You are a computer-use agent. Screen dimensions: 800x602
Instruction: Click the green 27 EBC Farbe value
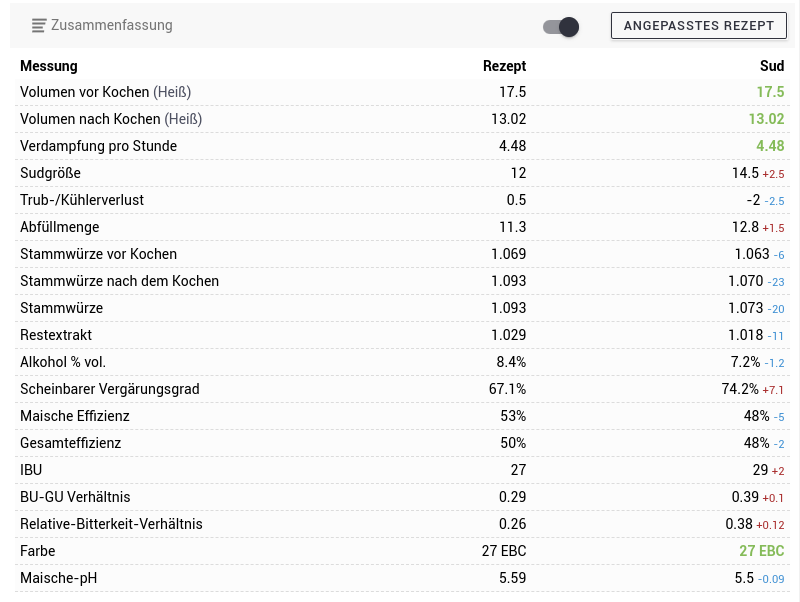[x=761, y=551]
